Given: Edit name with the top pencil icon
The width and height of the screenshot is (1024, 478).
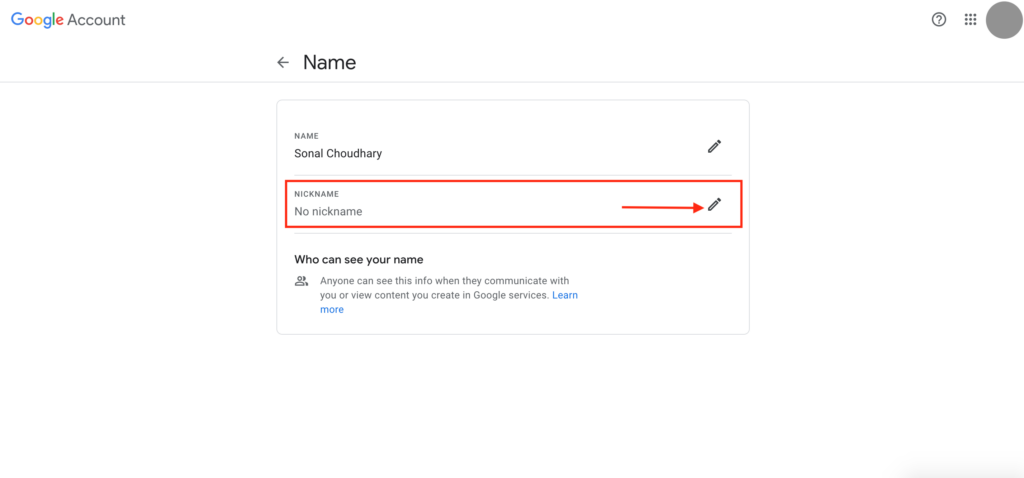Looking at the screenshot, I should click(x=714, y=146).
